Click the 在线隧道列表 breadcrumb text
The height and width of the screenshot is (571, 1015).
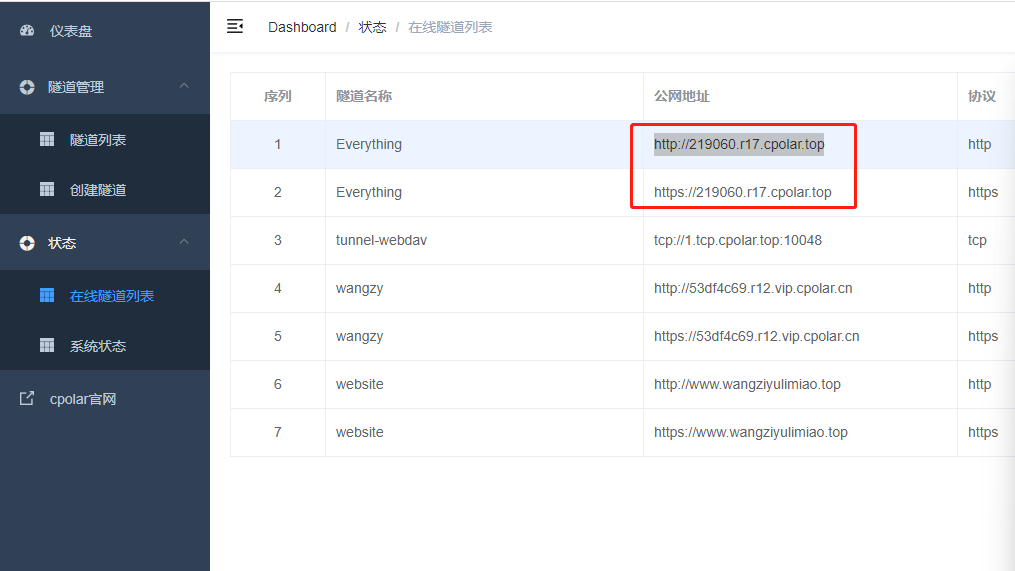click(x=450, y=27)
